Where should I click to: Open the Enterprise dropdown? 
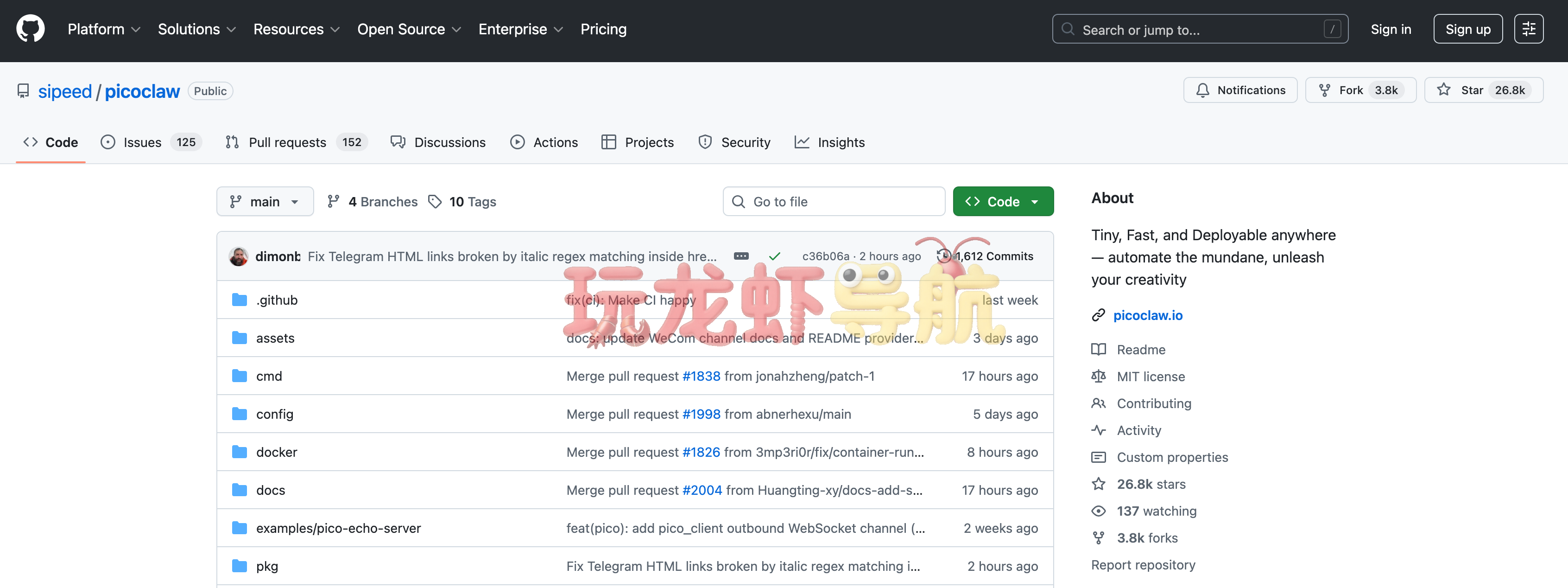tap(520, 29)
